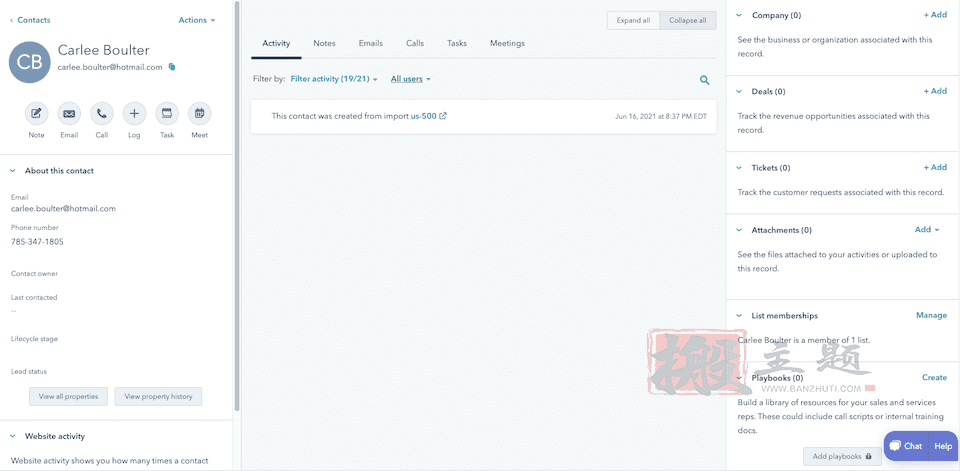Click the left sidebar scrollbar
This screenshot has height=471, width=960.
pyautogui.click(x=237, y=205)
